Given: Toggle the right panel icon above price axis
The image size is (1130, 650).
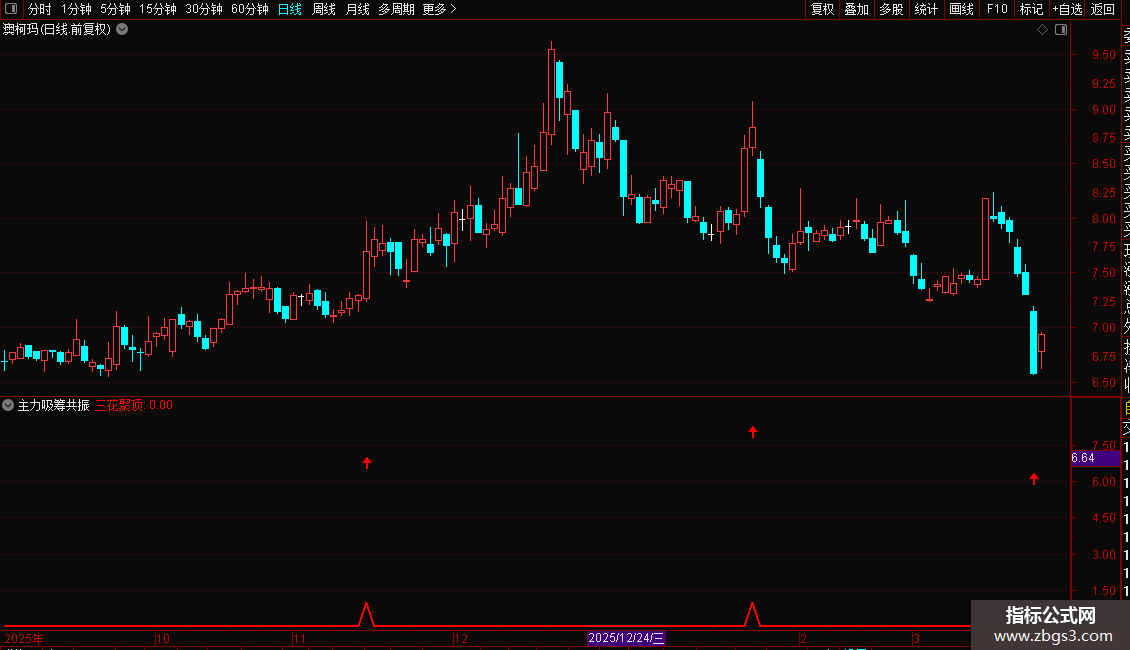Looking at the screenshot, I should [1061, 30].
